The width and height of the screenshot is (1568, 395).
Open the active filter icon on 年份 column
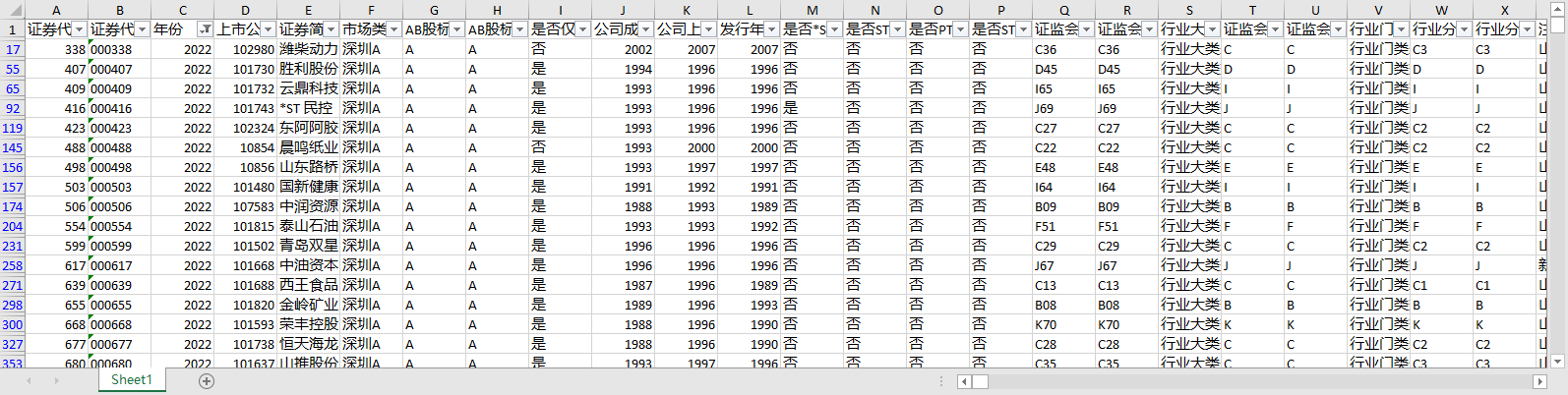coord(205,29)
